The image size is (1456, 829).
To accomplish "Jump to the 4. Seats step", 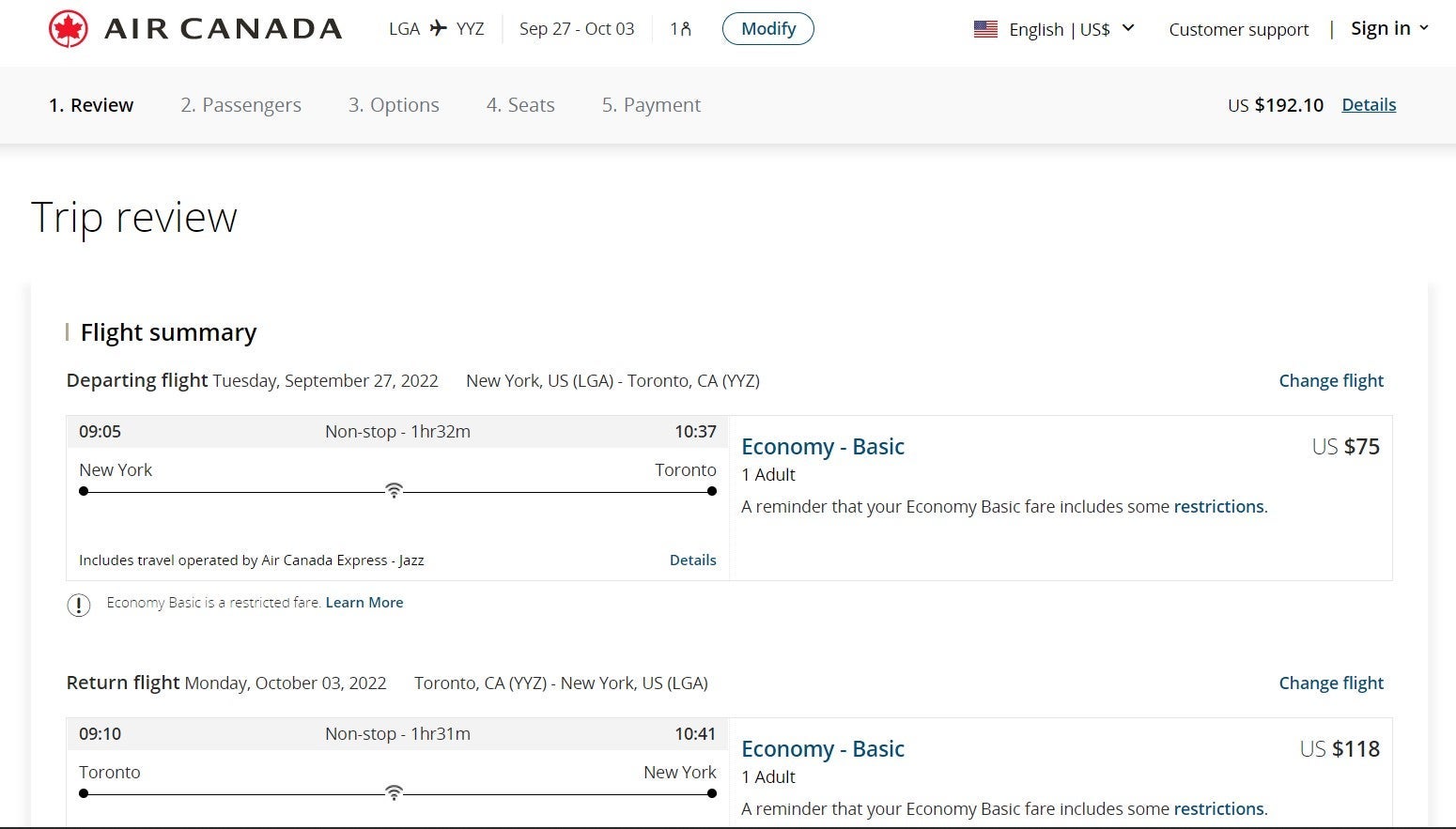I will pos(520,105).
